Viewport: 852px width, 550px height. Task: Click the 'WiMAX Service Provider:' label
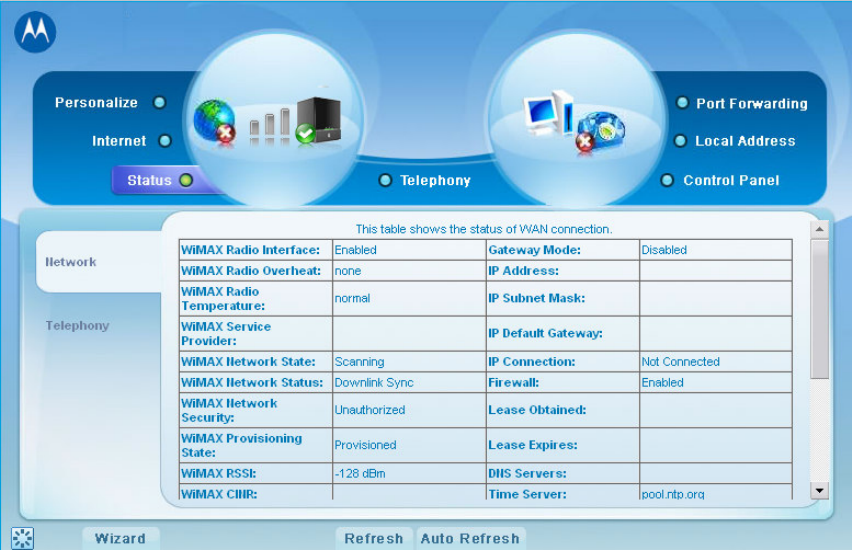226,334
